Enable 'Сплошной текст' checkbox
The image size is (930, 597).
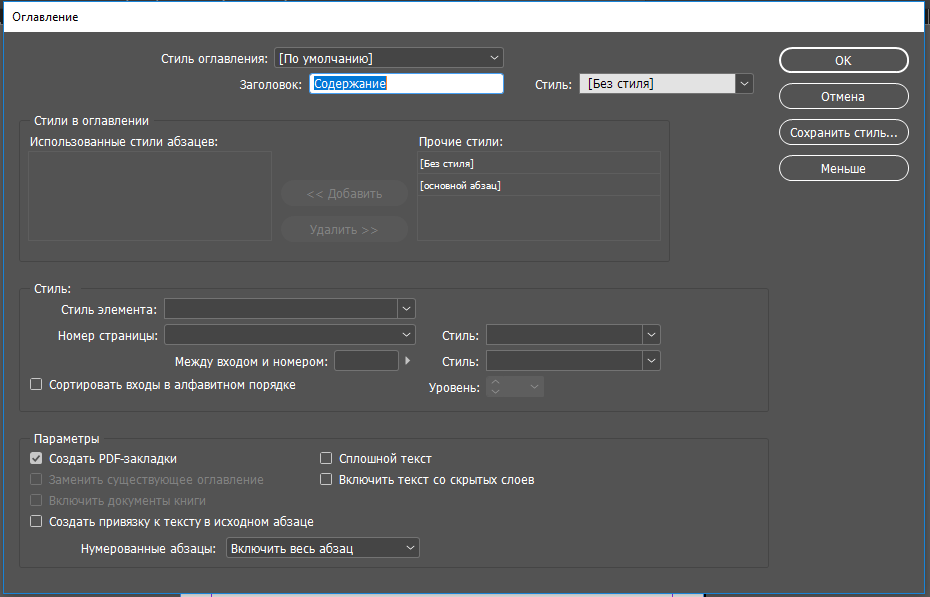pos(326,459)
